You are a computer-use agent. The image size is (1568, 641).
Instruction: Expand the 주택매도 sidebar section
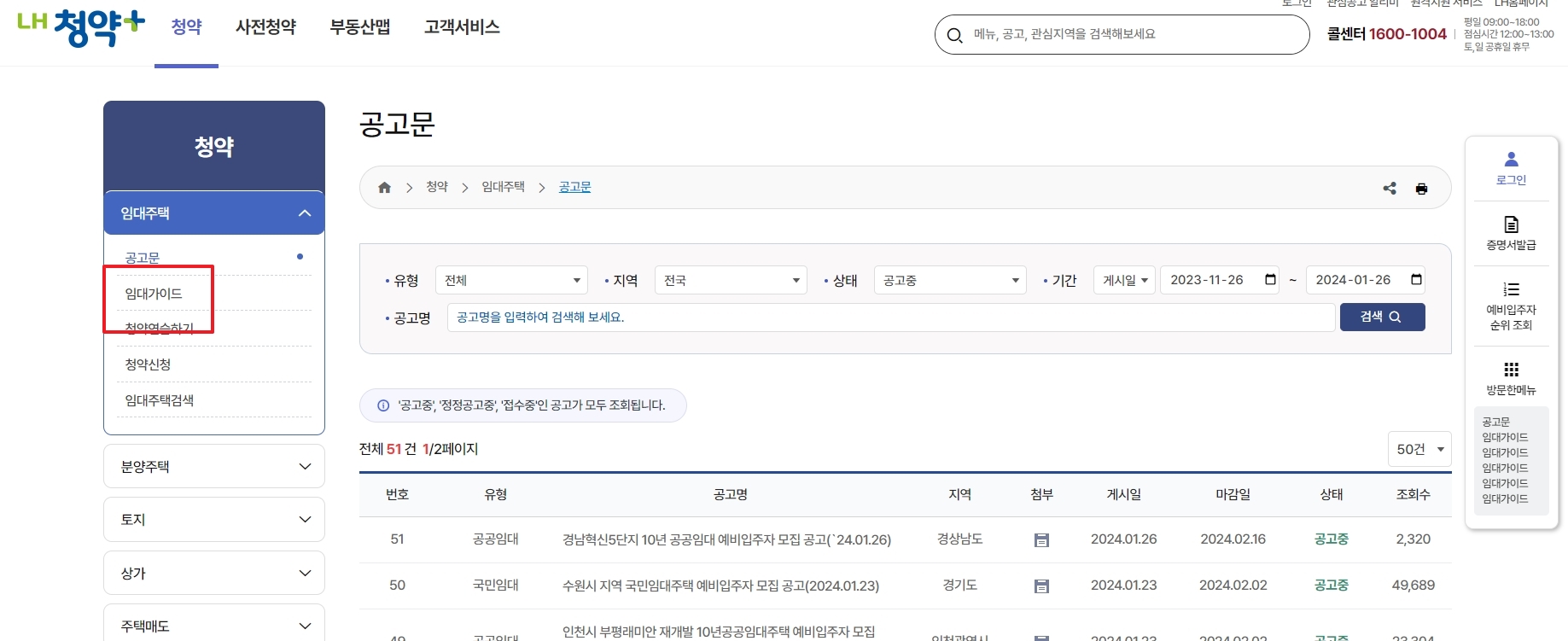214,626
